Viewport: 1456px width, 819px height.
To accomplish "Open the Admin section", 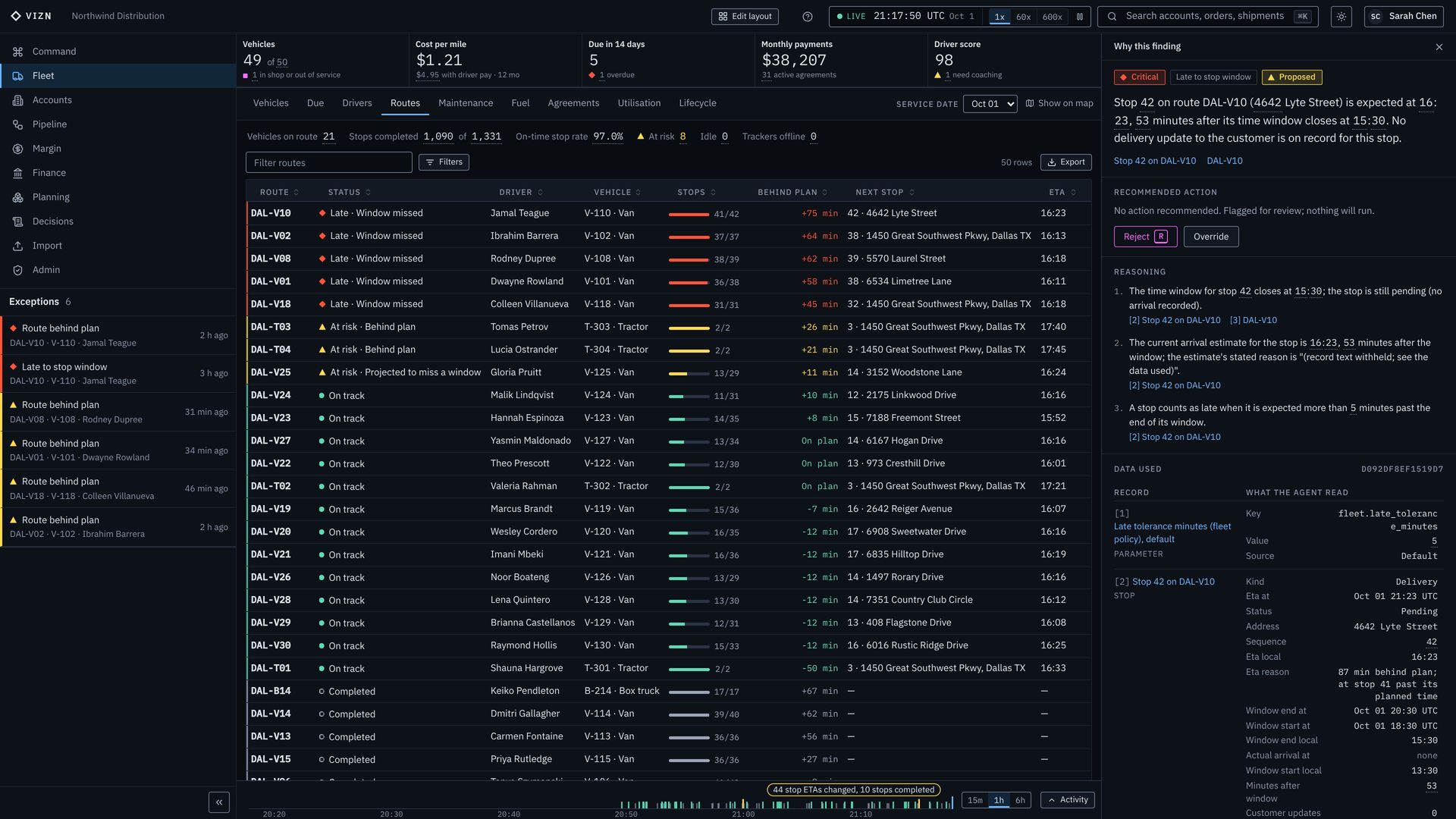I will point(118,270).
